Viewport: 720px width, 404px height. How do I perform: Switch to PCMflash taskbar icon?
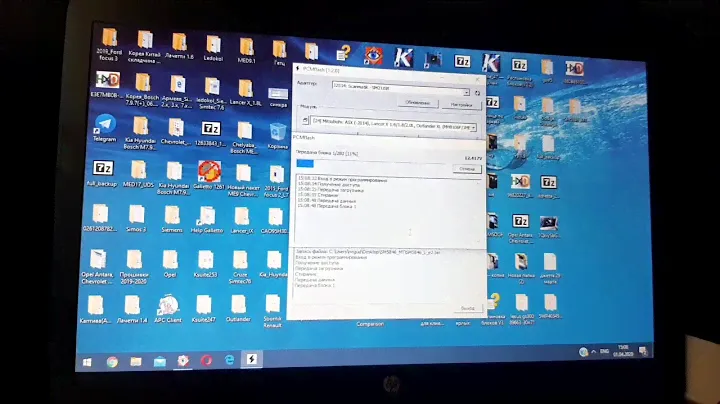pyautogui.click(x=253, y=361)
